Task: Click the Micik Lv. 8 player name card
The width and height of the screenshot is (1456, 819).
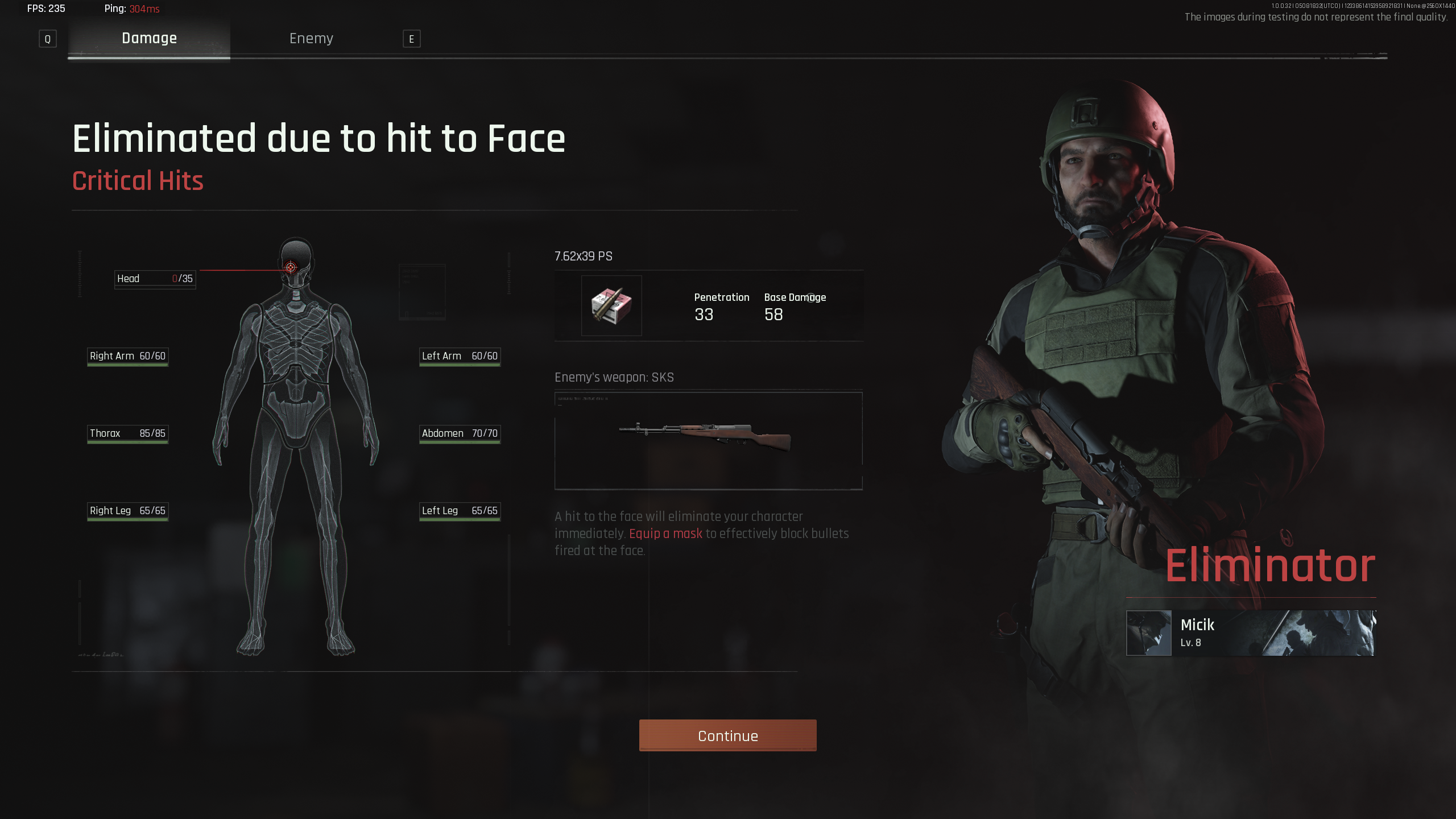Action: 1251,633
